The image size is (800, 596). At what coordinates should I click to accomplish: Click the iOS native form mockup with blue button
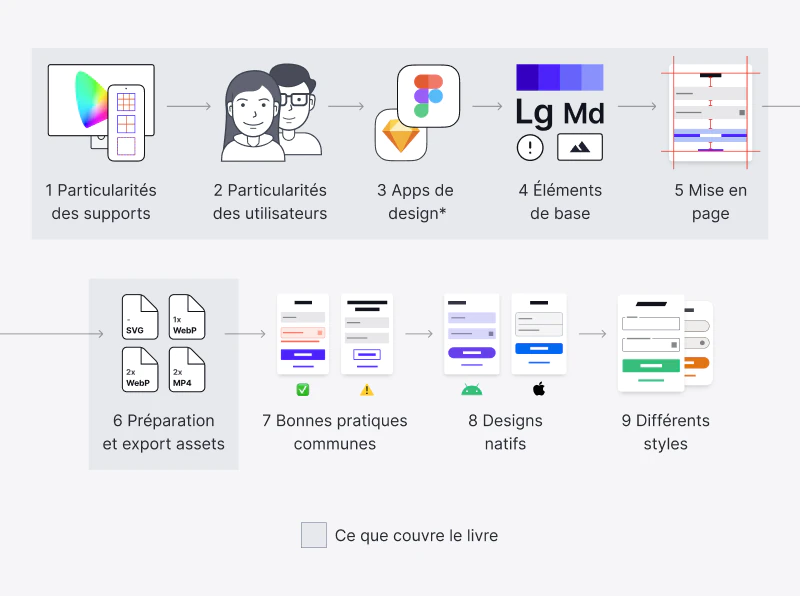coord(539,334)
